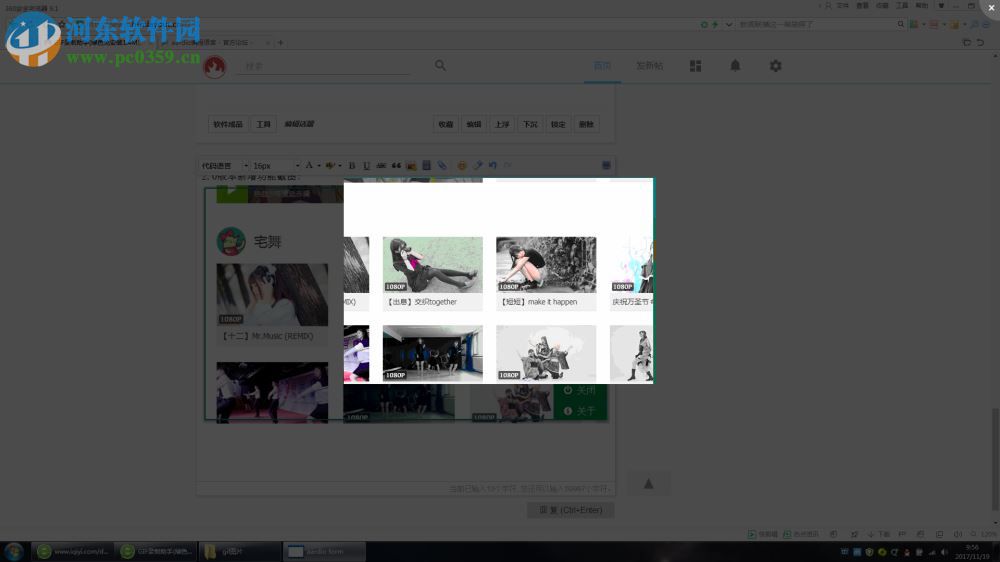This screenshot has height=562, width=1000.
Task: Open the highlight color dropdown
Action: [333, 165]
